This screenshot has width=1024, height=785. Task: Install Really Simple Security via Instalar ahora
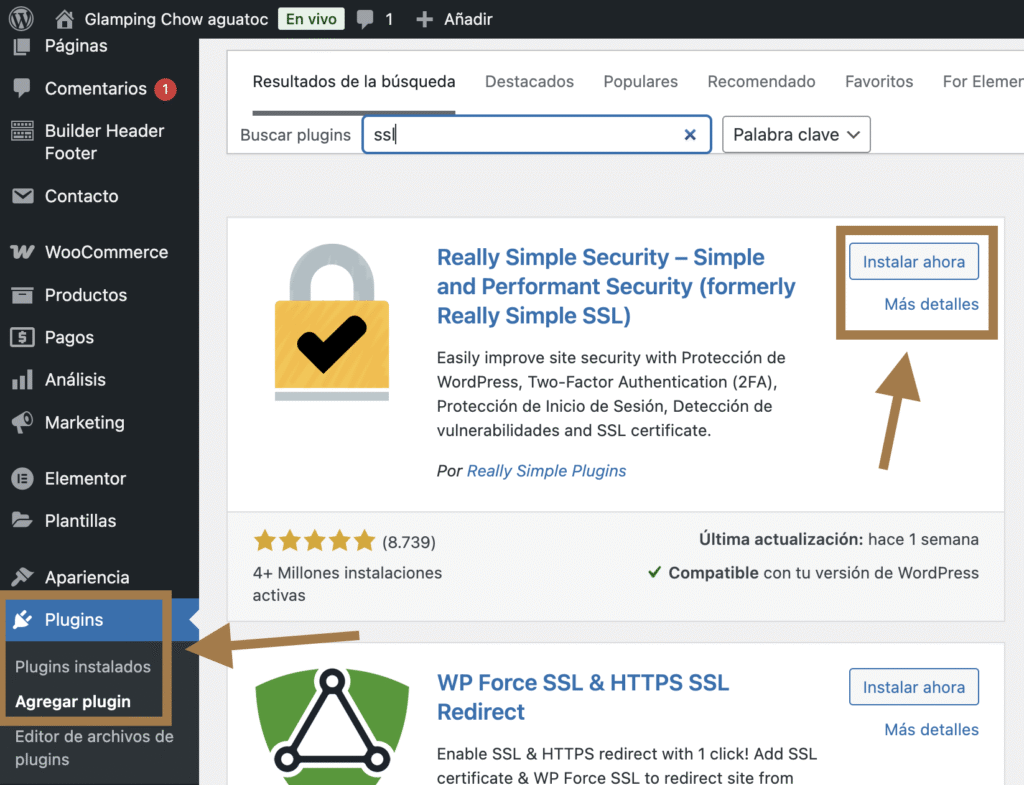[x=913, y=261]
